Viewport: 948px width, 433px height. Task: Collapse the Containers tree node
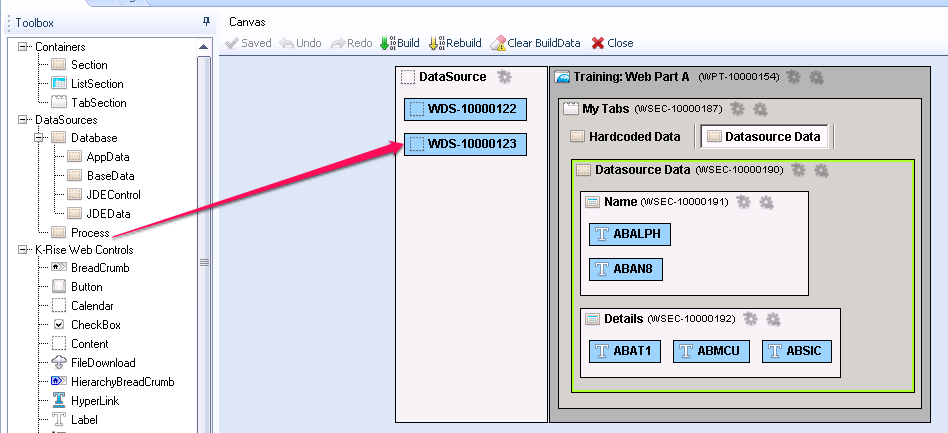(23, 47)
